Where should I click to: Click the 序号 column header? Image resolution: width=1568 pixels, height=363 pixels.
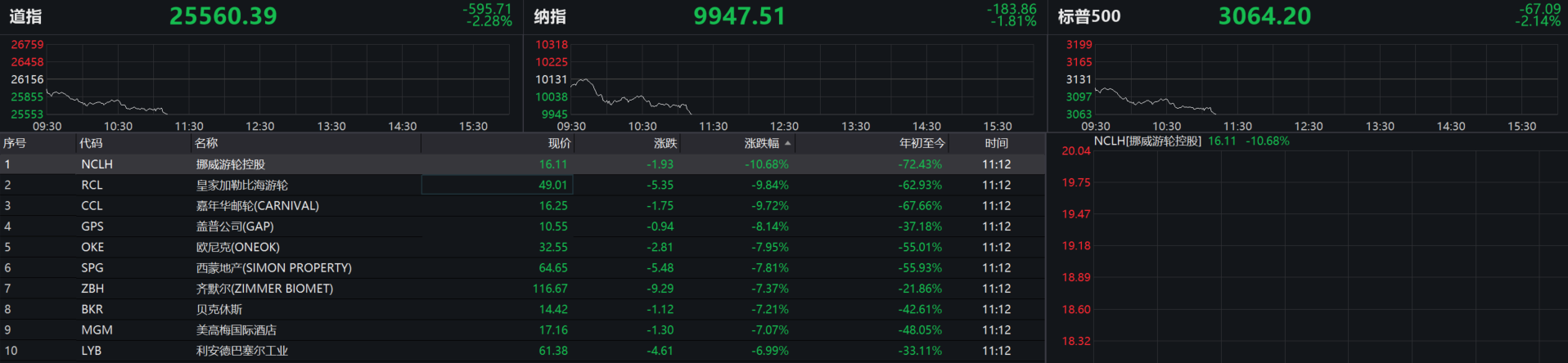[x=15, y=143]
